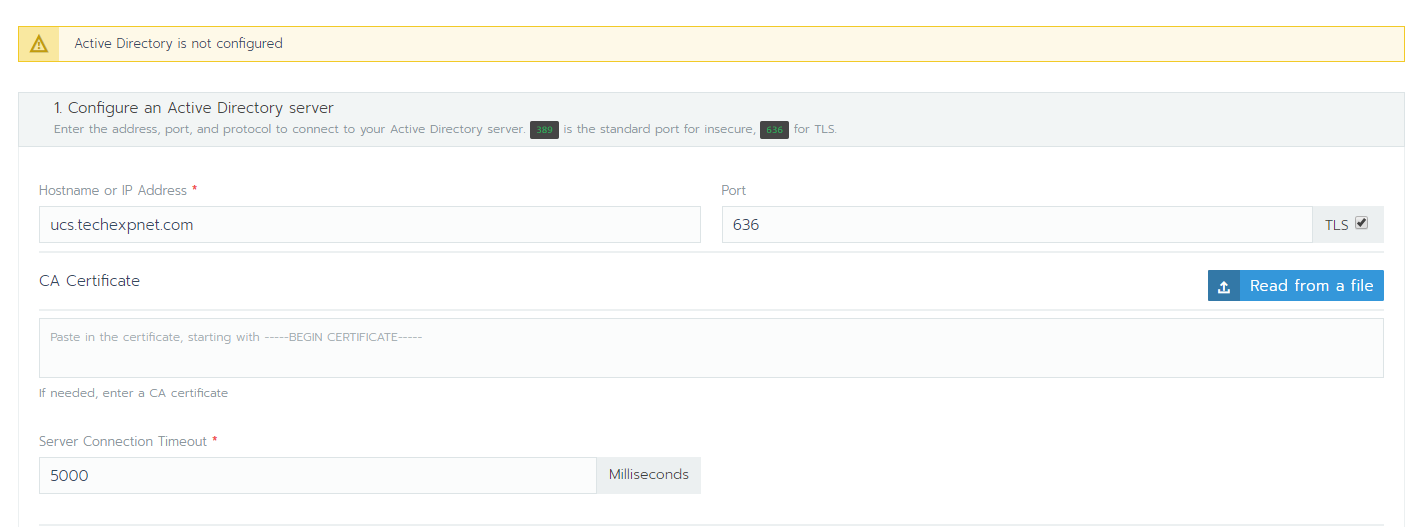Click the Milliseconds unit label

(x=649, y=475)
